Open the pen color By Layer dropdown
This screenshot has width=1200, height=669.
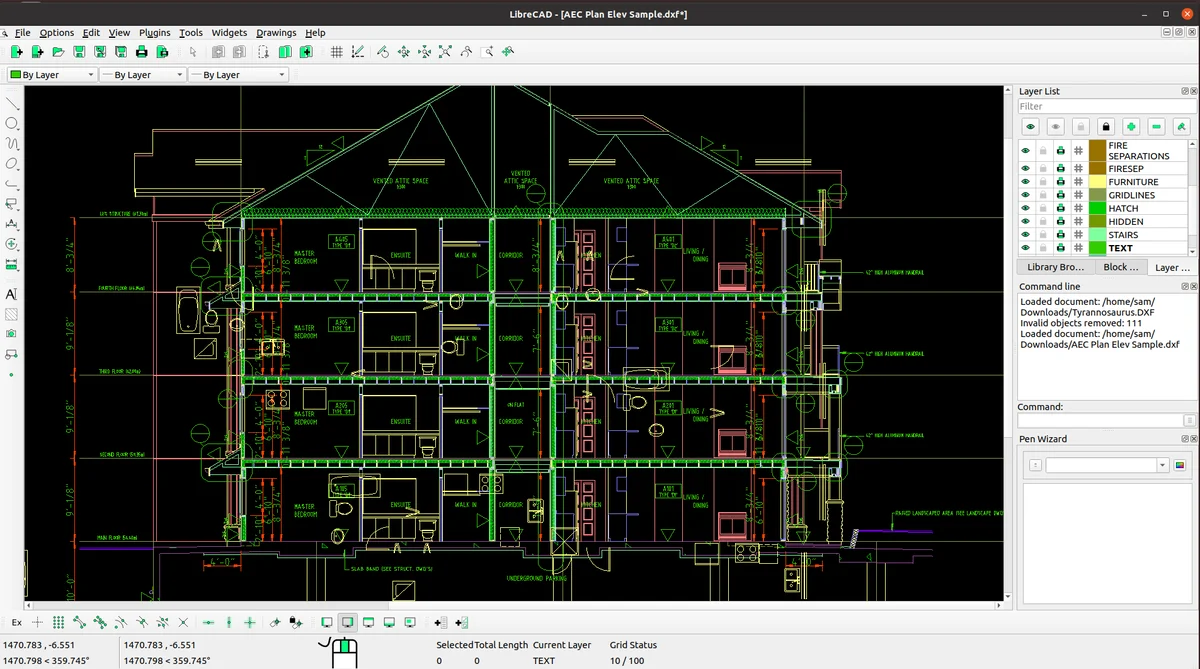point(51,75)
